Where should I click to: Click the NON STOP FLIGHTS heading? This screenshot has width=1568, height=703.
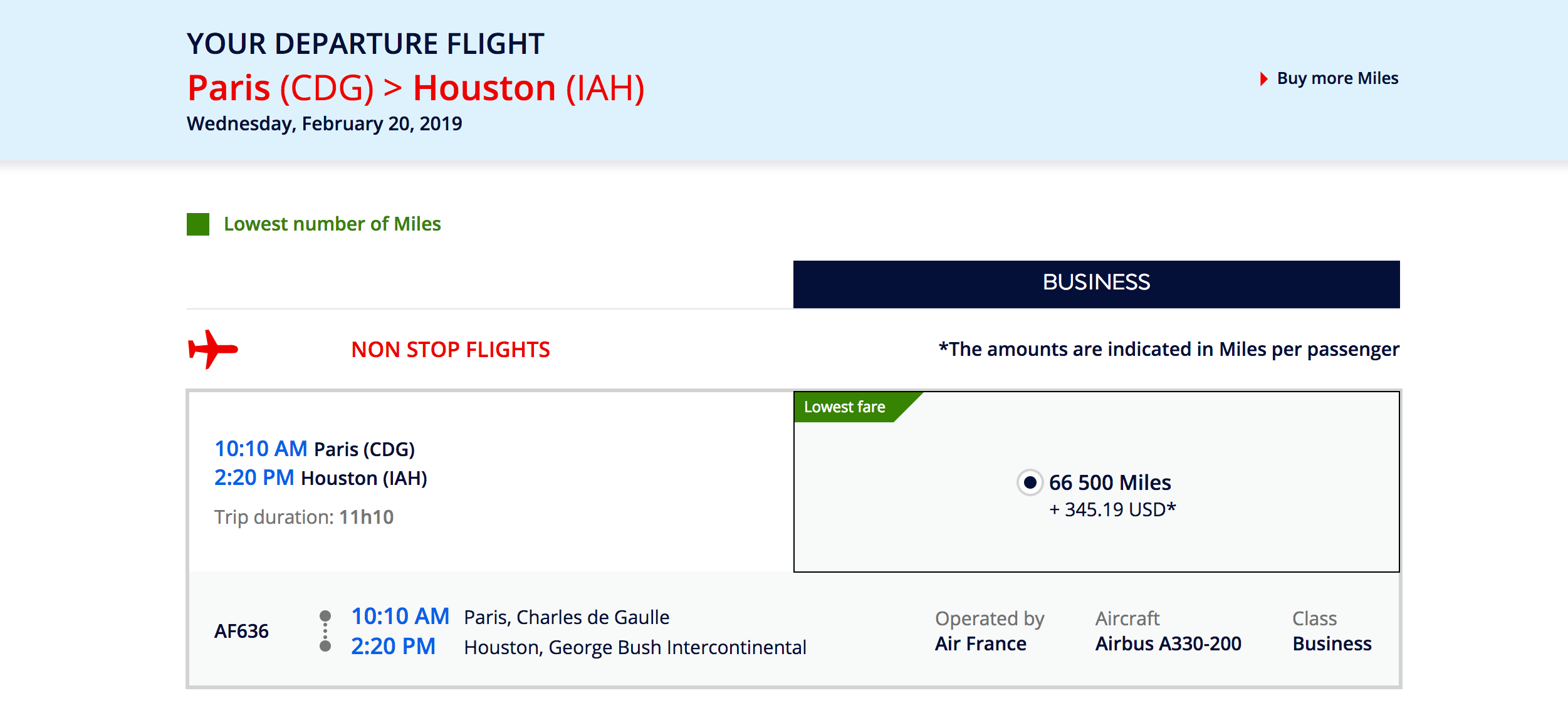[451, 350]
